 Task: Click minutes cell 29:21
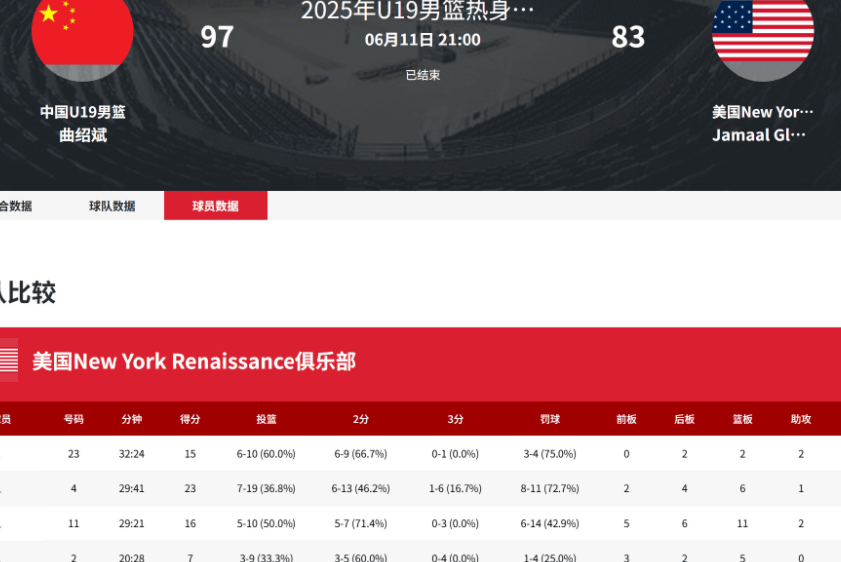click(x=131, y=523)
